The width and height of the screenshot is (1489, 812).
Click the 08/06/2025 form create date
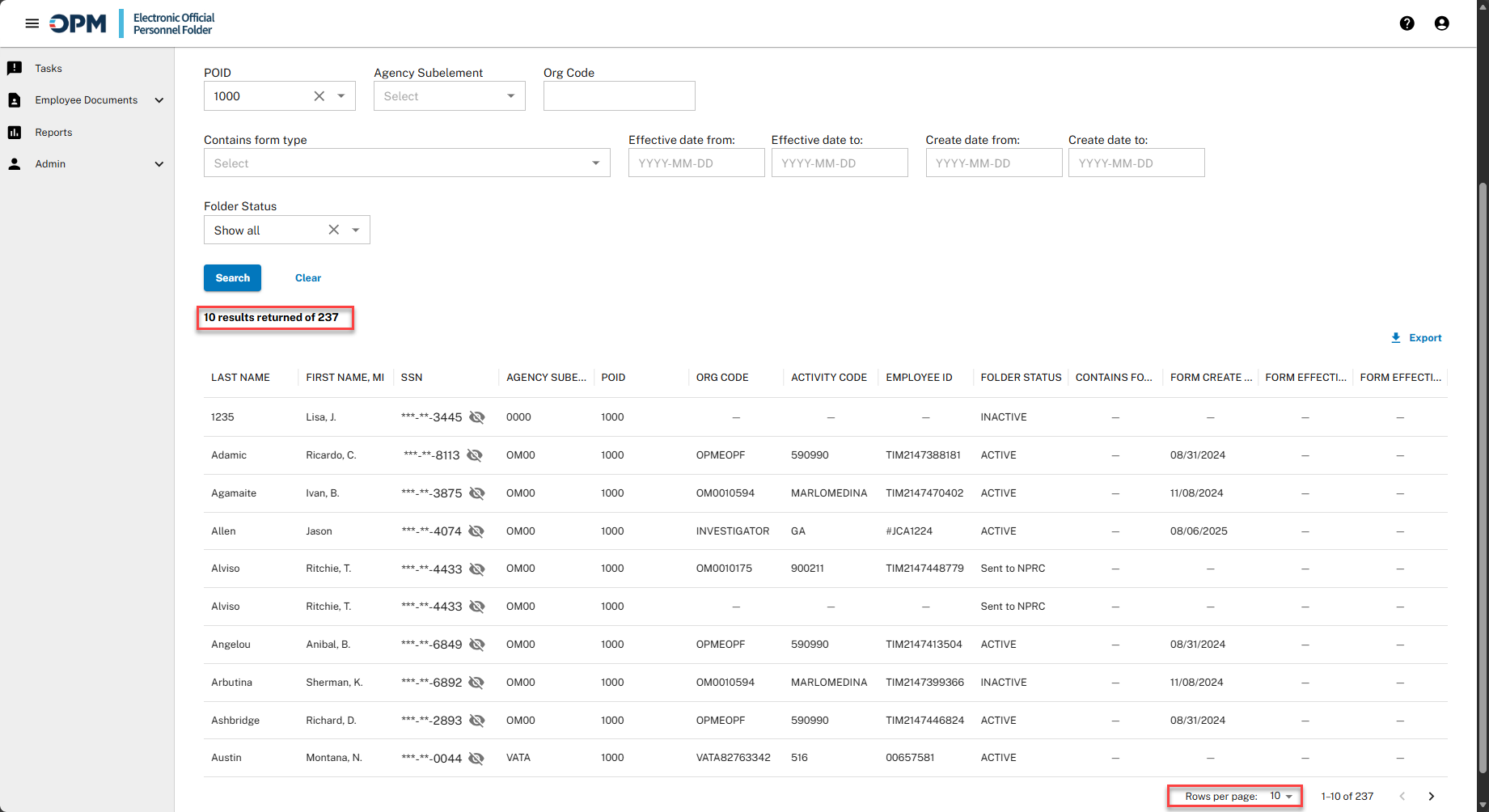1199,531
